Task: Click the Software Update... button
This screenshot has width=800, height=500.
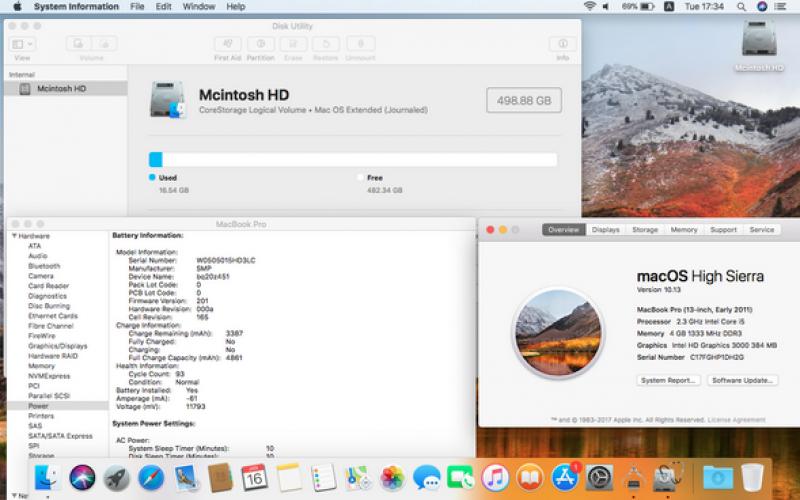Action: pyautogui.click(x=742, y=380)
